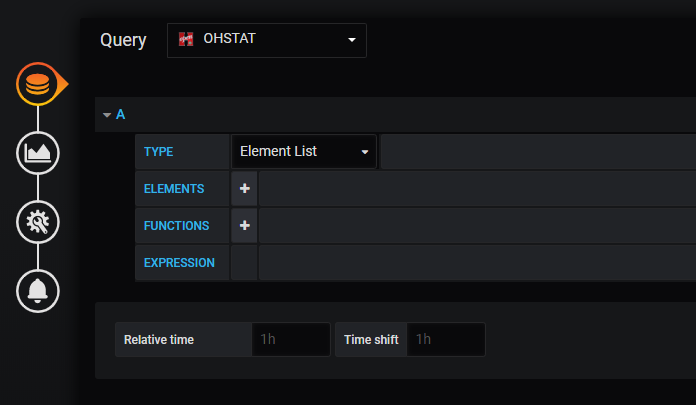696x405 pixels.
Task: Click the field right of Element List
Action: (x=538, y=151)
